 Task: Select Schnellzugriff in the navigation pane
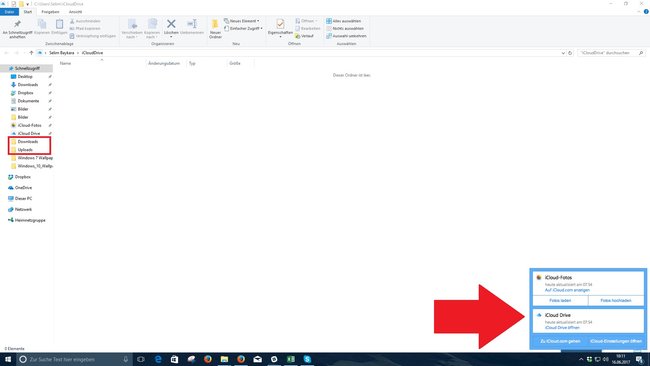27,68
